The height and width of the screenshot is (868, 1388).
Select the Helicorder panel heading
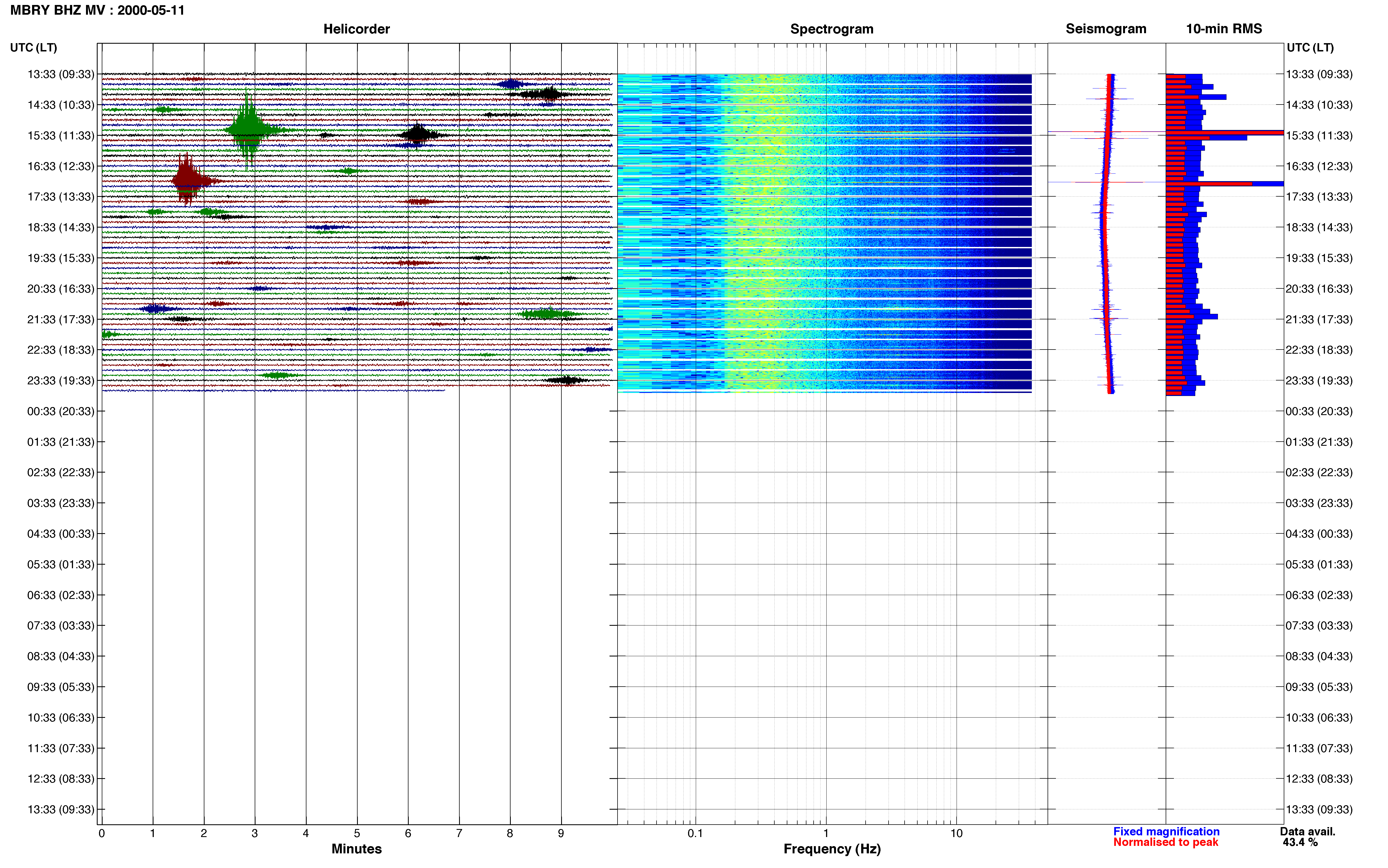pos(356,29)
